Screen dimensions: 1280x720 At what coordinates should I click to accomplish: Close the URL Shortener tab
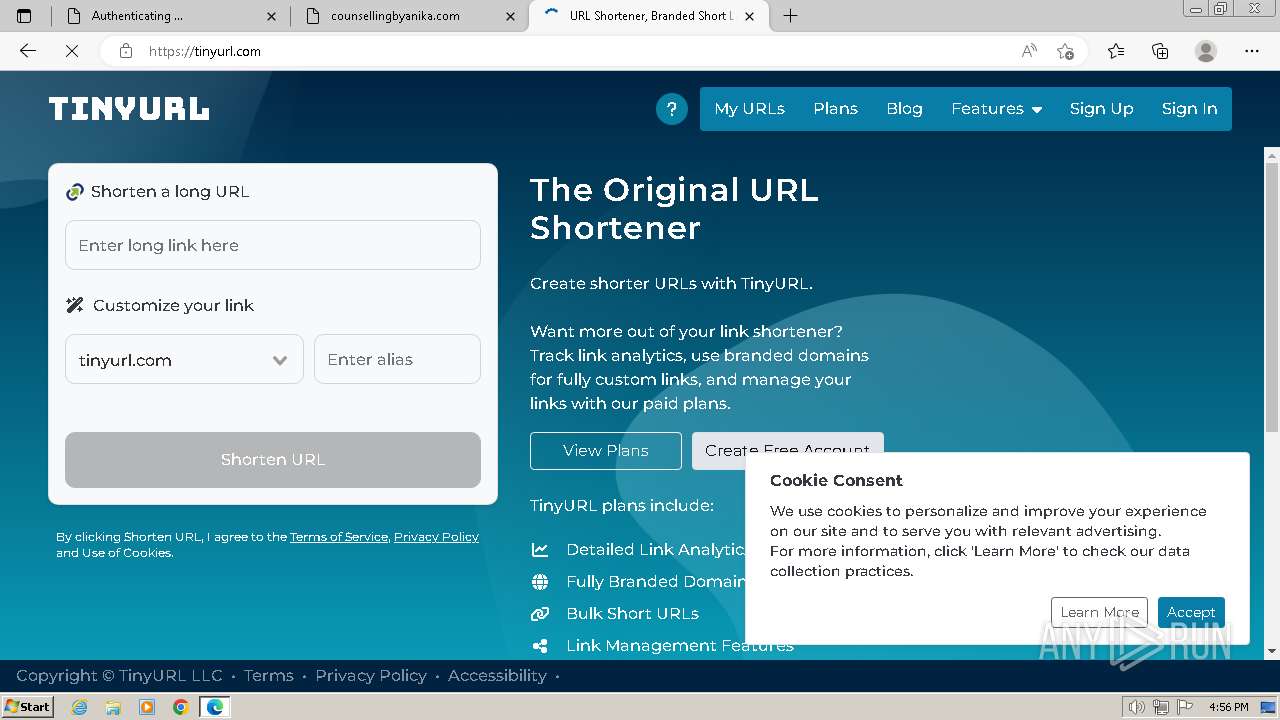750,16
